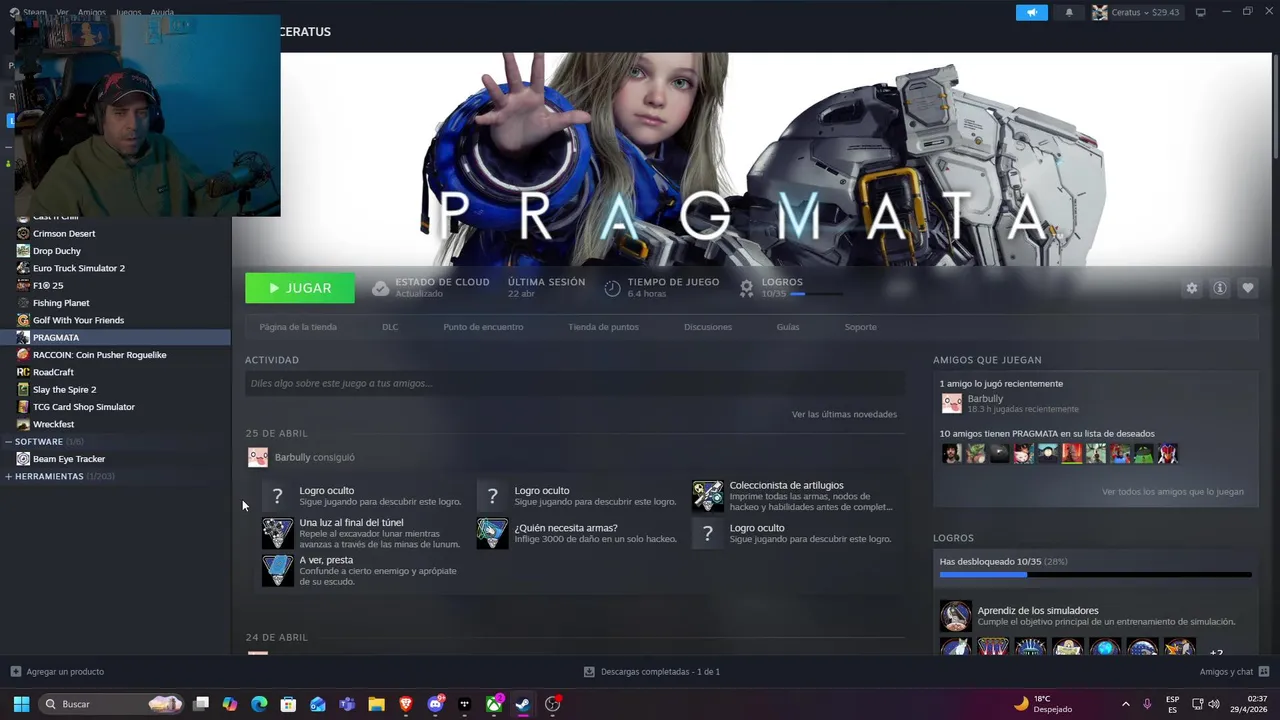Click A ver, presta achievement icon

tap(277, 570)
